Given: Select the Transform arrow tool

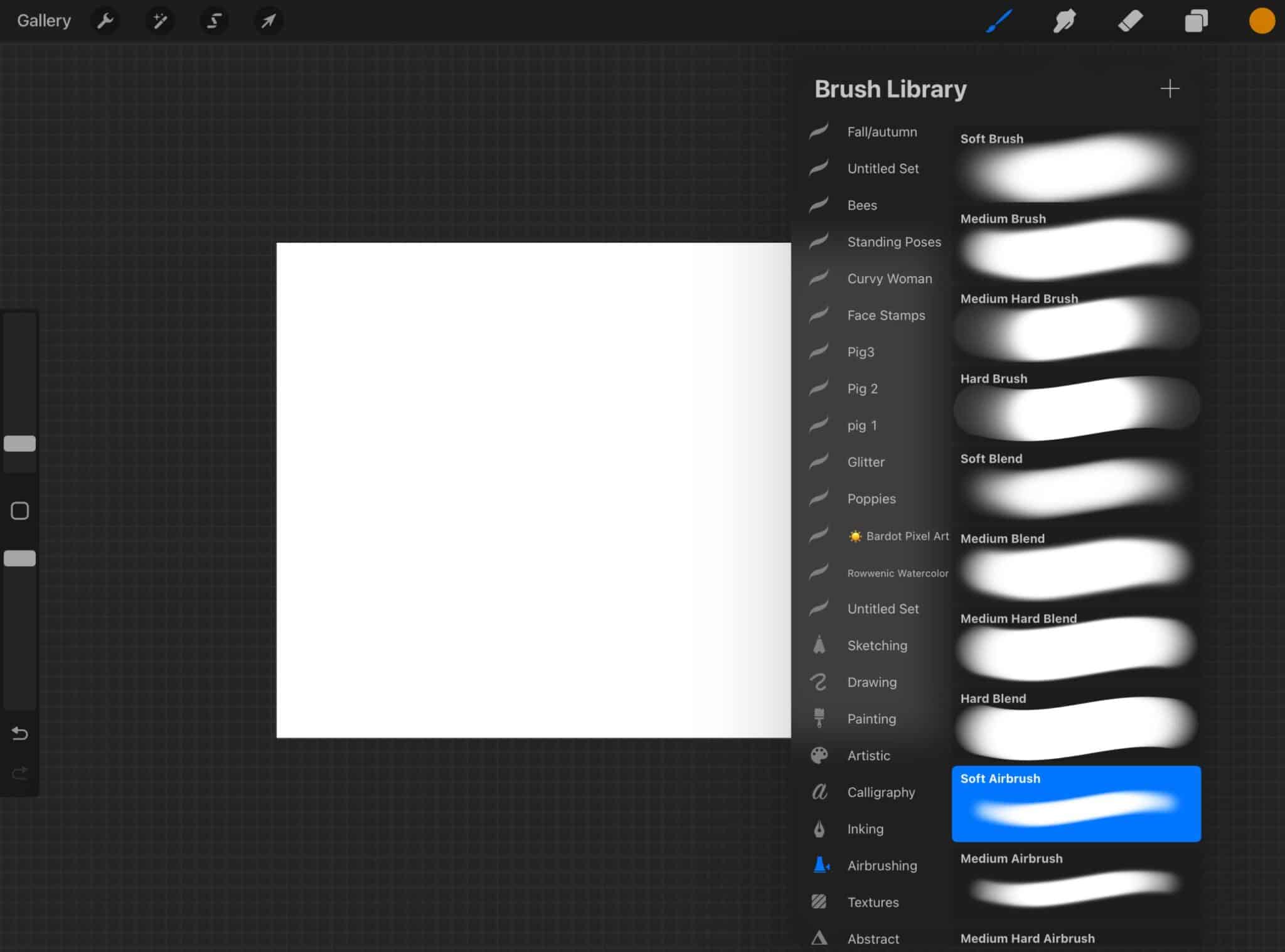Looking at the screenshot, I should tap(268, 20).
